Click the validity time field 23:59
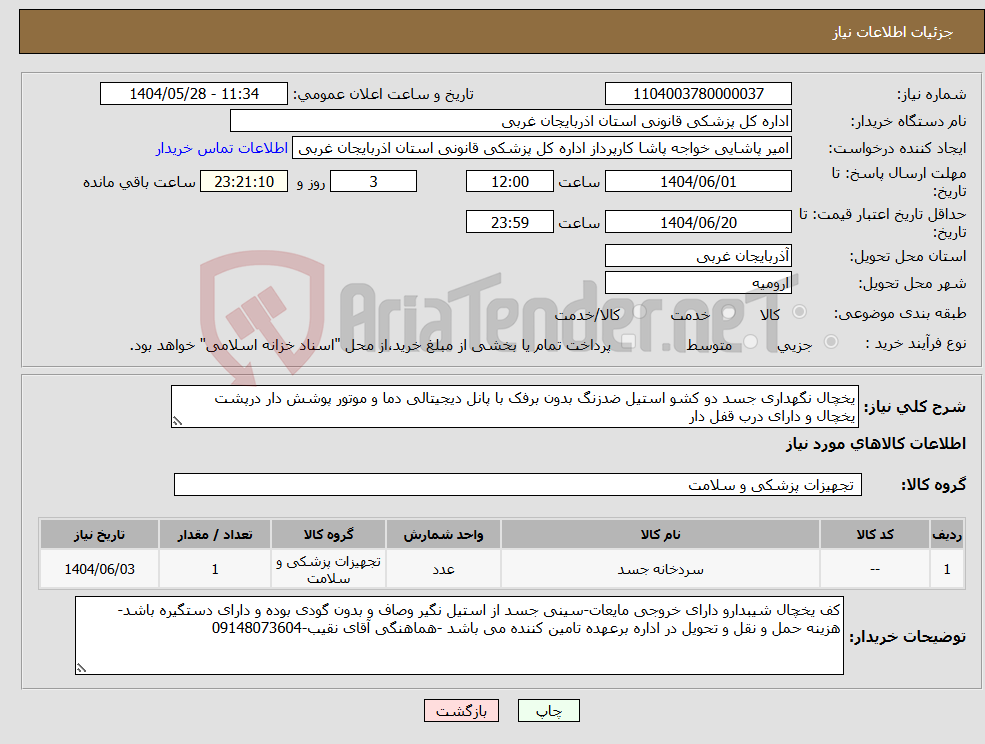The height and width of the screenshot is (744, 985). [509, 222]
